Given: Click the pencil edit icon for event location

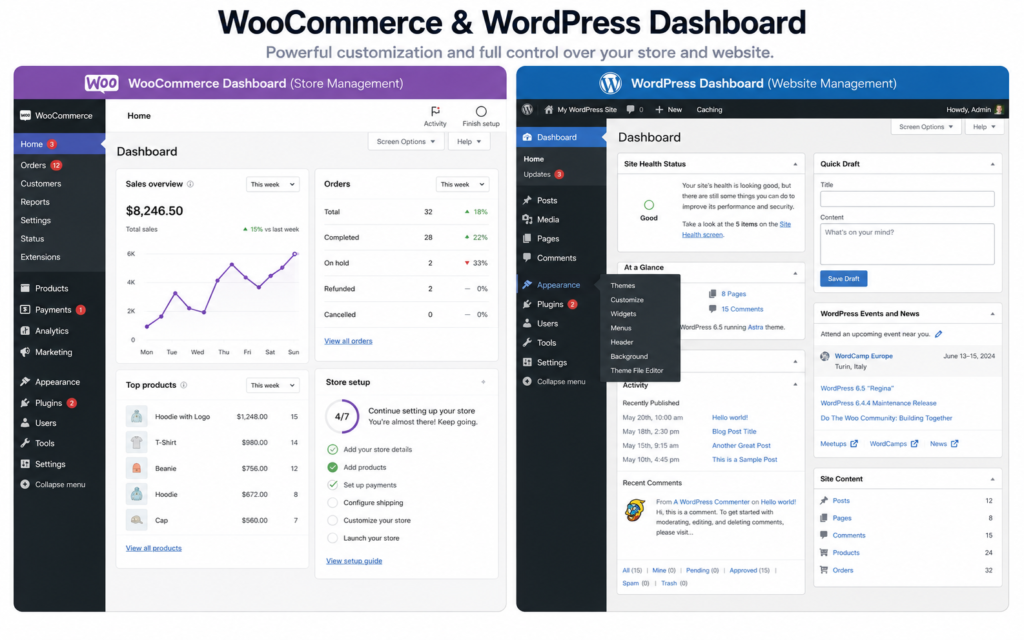Looking at the screenshot, I should pyautogui.click(x=938, y=334).
